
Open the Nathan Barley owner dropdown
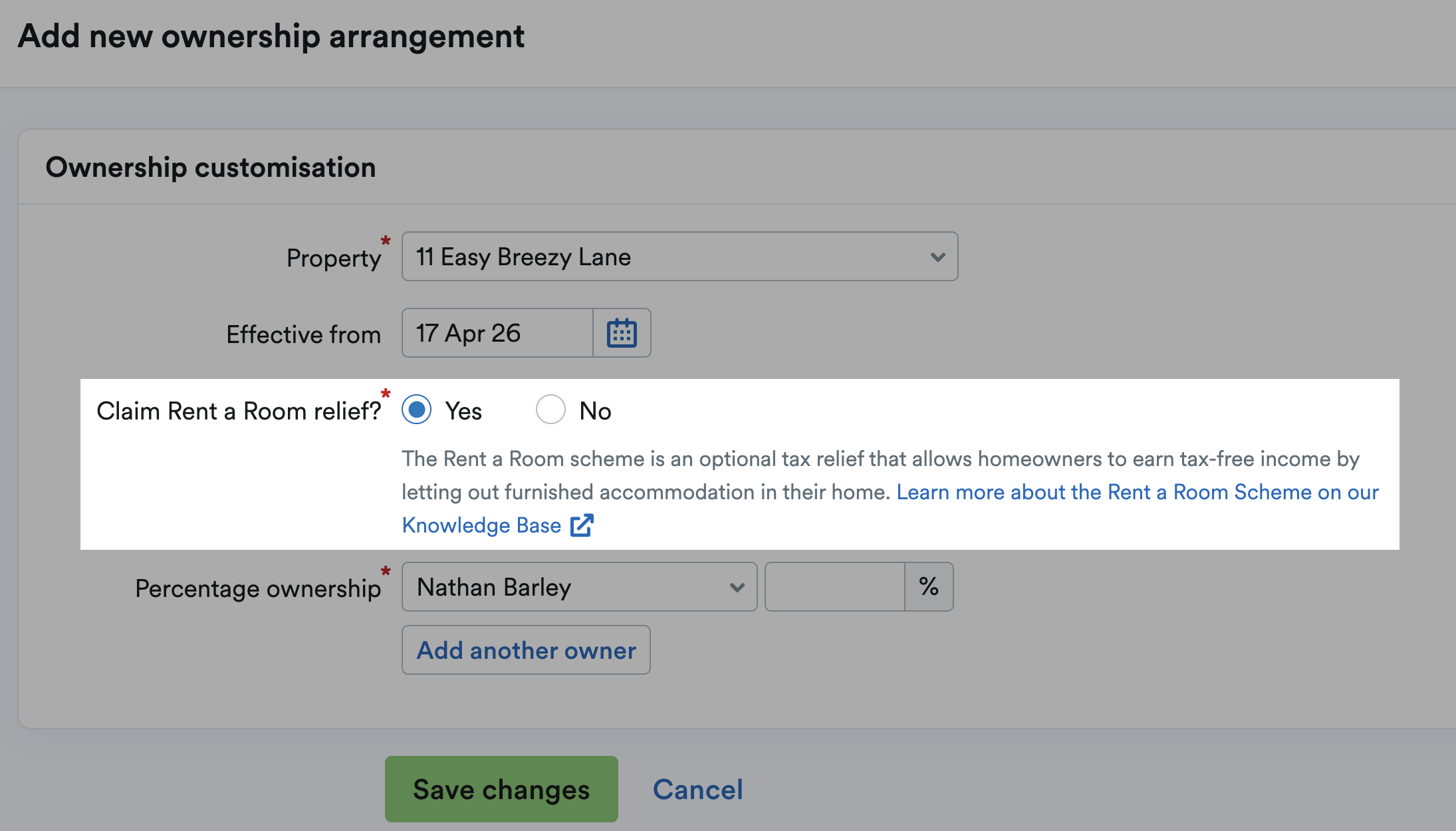579,587
